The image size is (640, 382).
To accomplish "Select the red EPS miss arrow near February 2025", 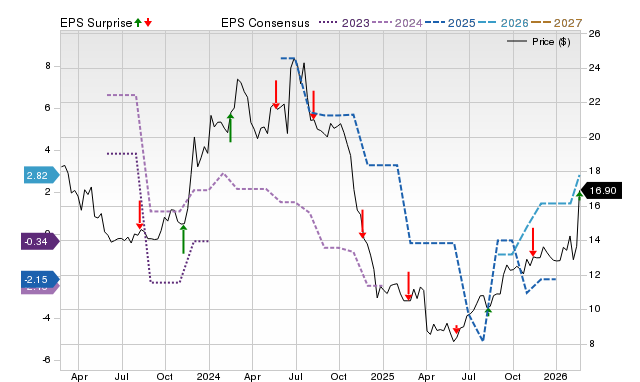I will point(409,286).
